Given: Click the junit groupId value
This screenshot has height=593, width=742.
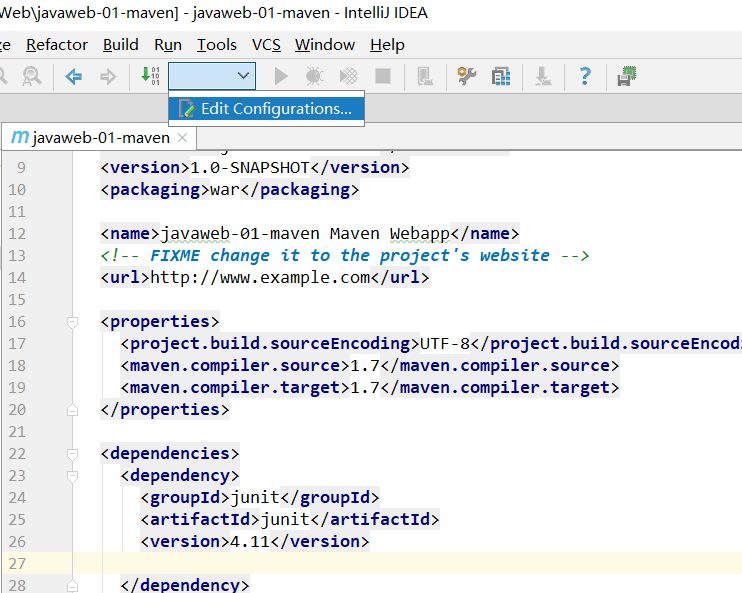Looking at the screenshot, I should point(255,497).
